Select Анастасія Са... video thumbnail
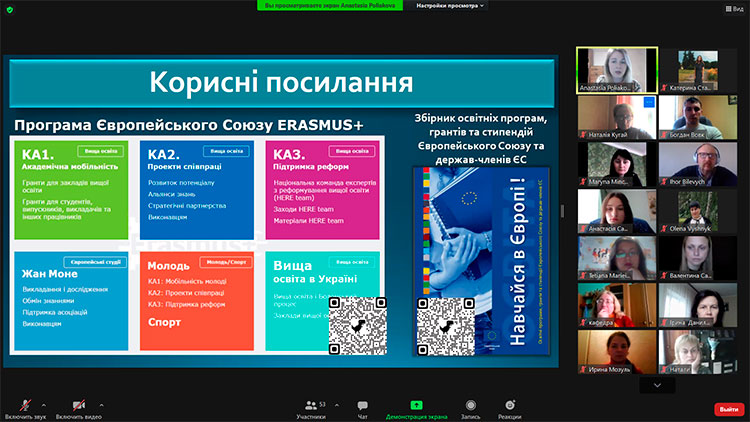Image resolution: width=750 pixels, height=422 pixels. pos(617,211)
